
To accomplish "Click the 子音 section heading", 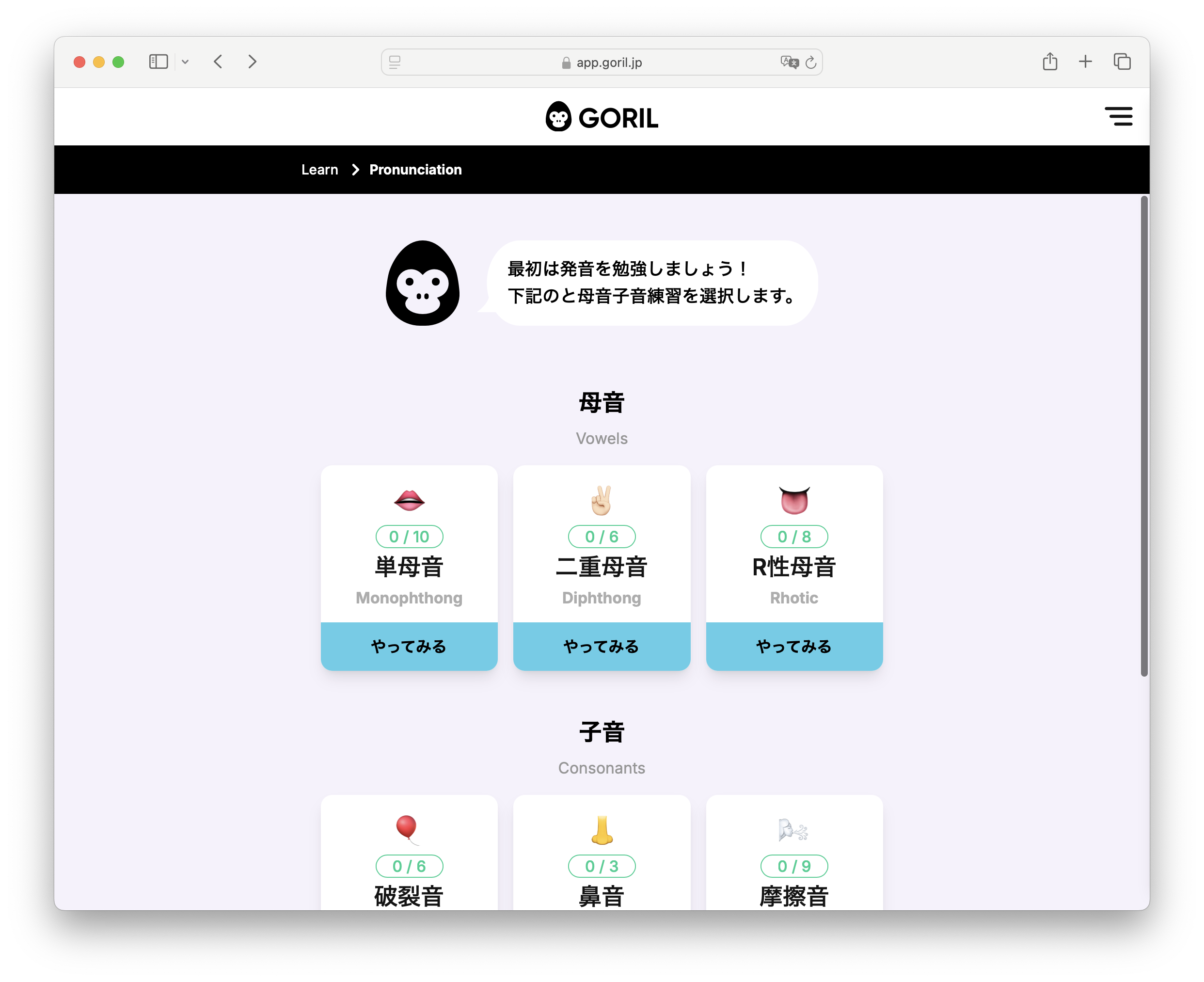I will pyautogui.click(x=602, y=732).
